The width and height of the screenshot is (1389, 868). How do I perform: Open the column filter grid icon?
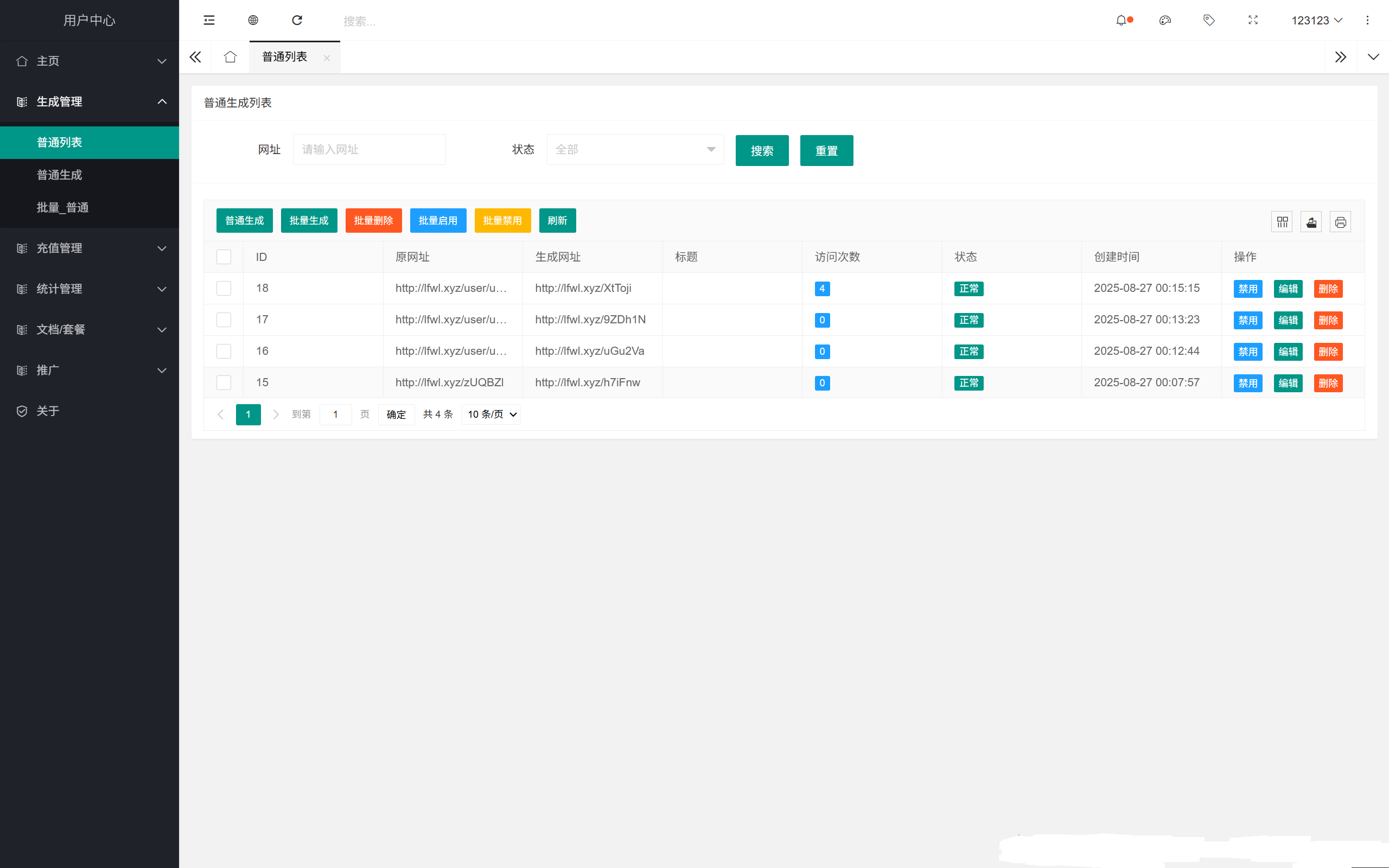(x=1282, y=222)
